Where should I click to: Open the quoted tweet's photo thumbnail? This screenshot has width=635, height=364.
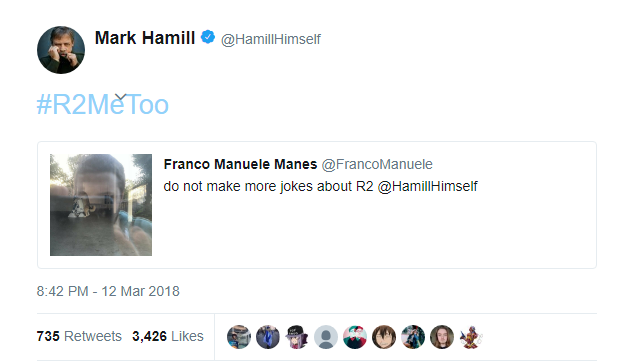pyautogui.click(x=101, y=204)
